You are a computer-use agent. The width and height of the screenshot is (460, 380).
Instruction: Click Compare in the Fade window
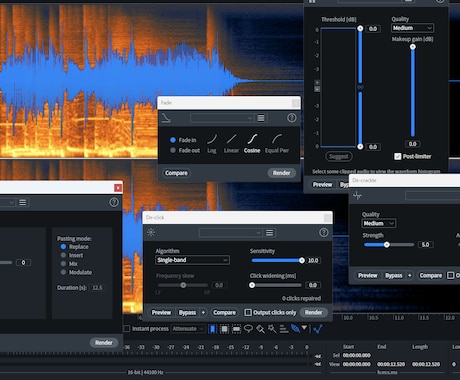coord(176,173)
